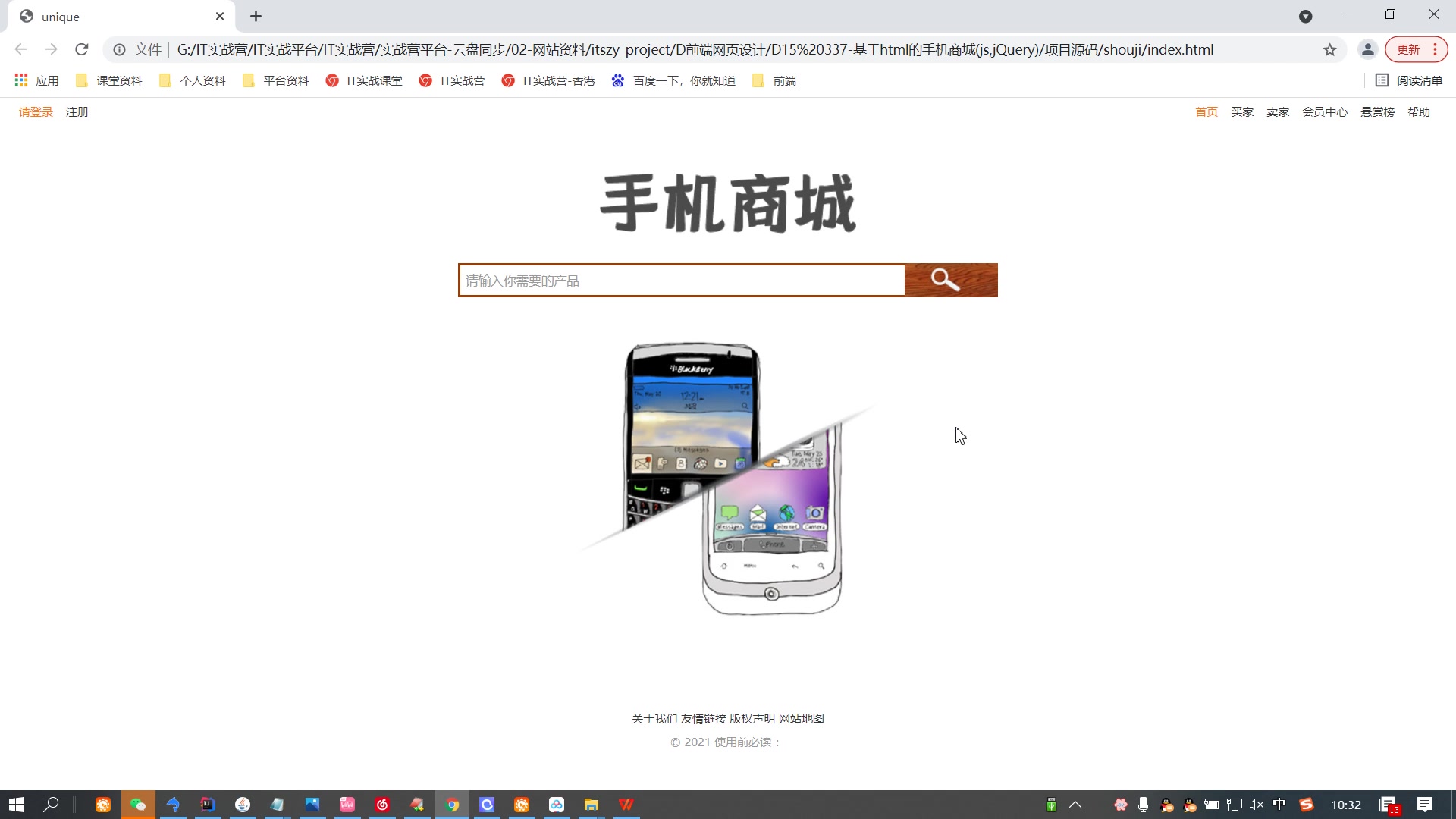Open the network tray icon
This screenshot has height=819, width=1456.
pyautogui.click(x=1235, y=805)
